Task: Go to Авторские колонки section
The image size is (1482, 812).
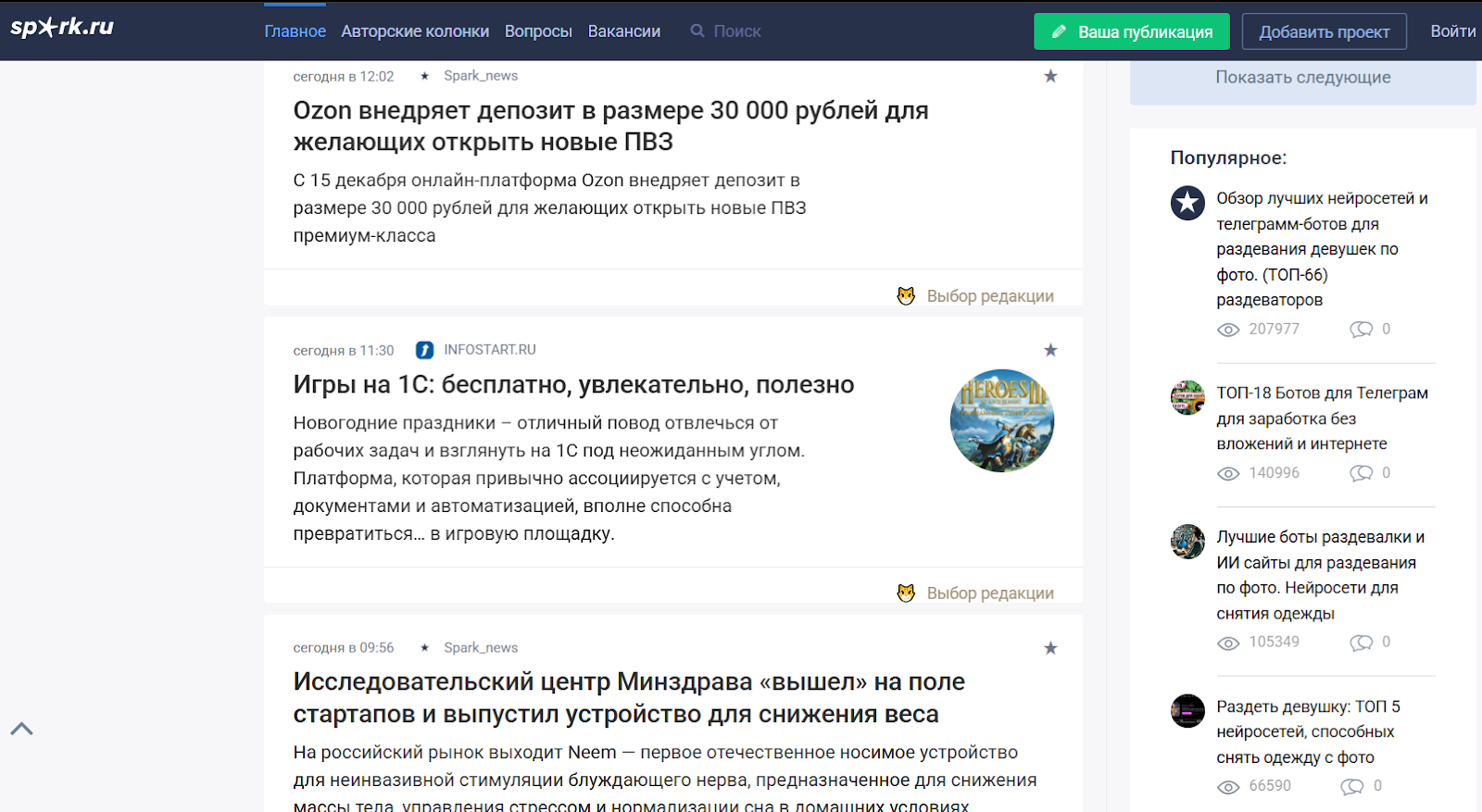Action: 415,31
